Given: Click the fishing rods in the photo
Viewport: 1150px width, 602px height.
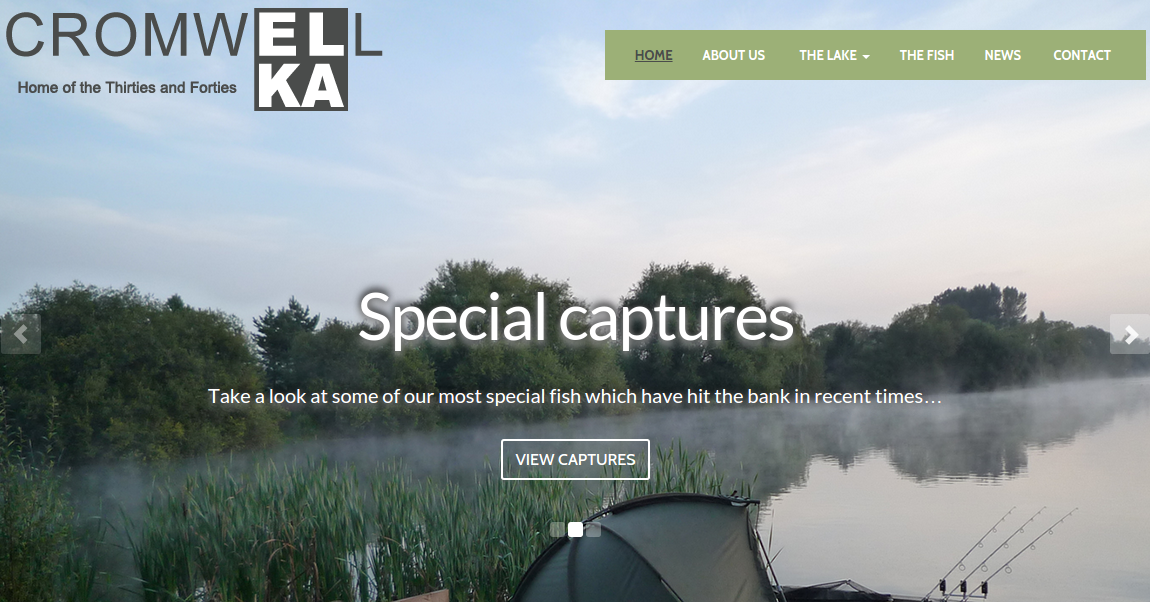Looking at the screenshot, I should (1001, 552).
